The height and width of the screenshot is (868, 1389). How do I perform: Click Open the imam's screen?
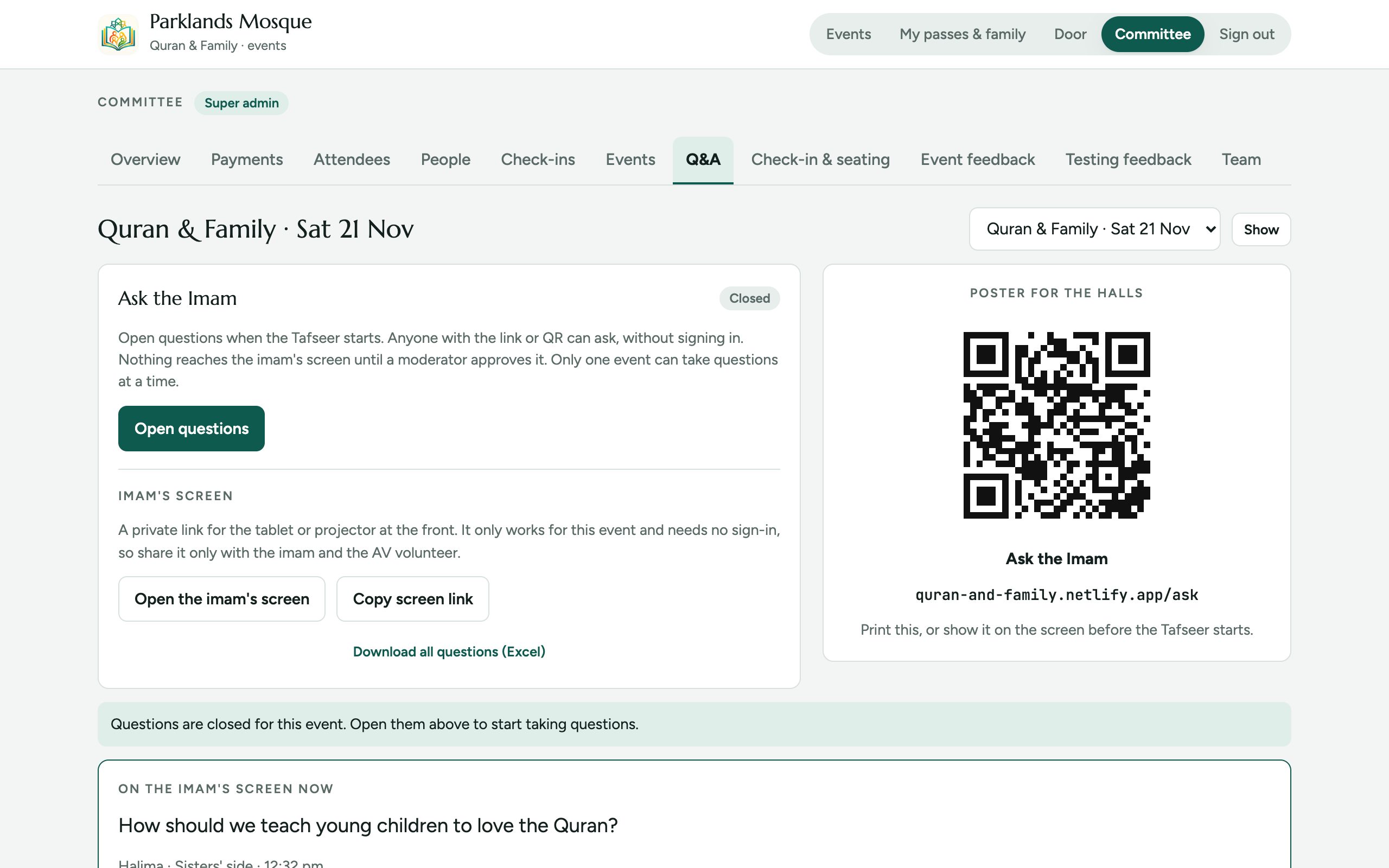point(221,599)
